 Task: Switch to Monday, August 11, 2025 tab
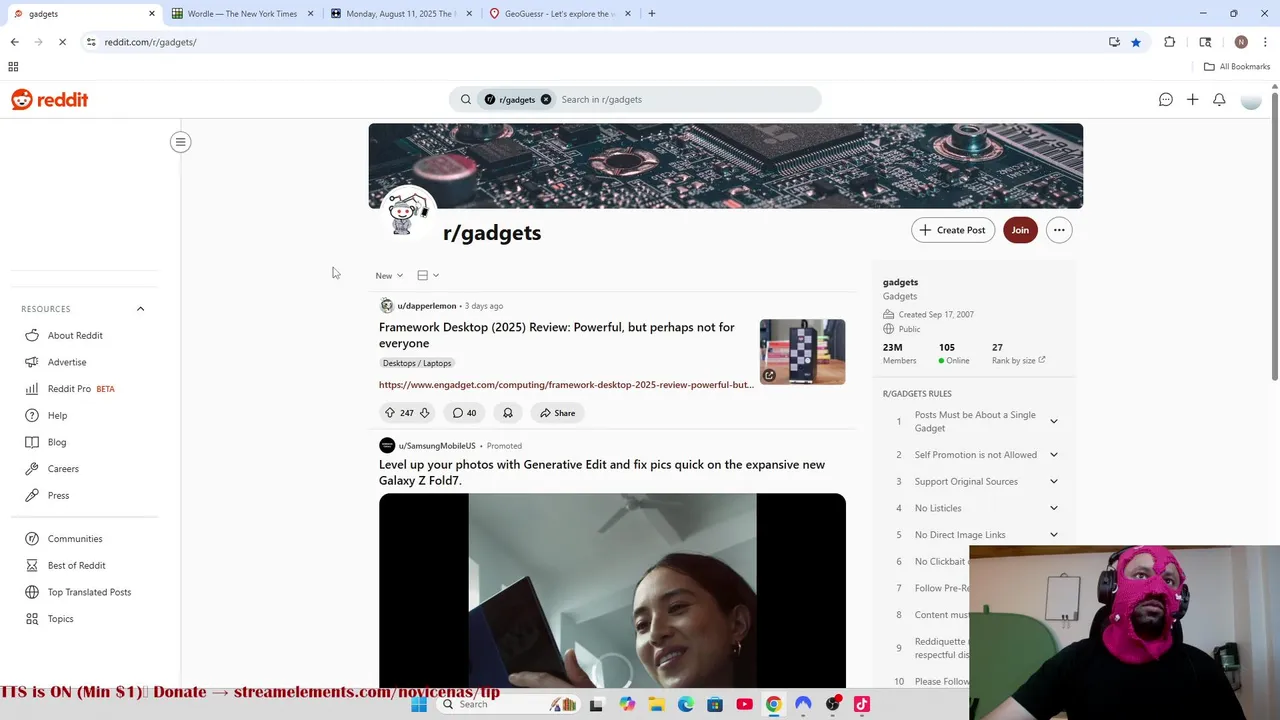click(x=400, y=14)
